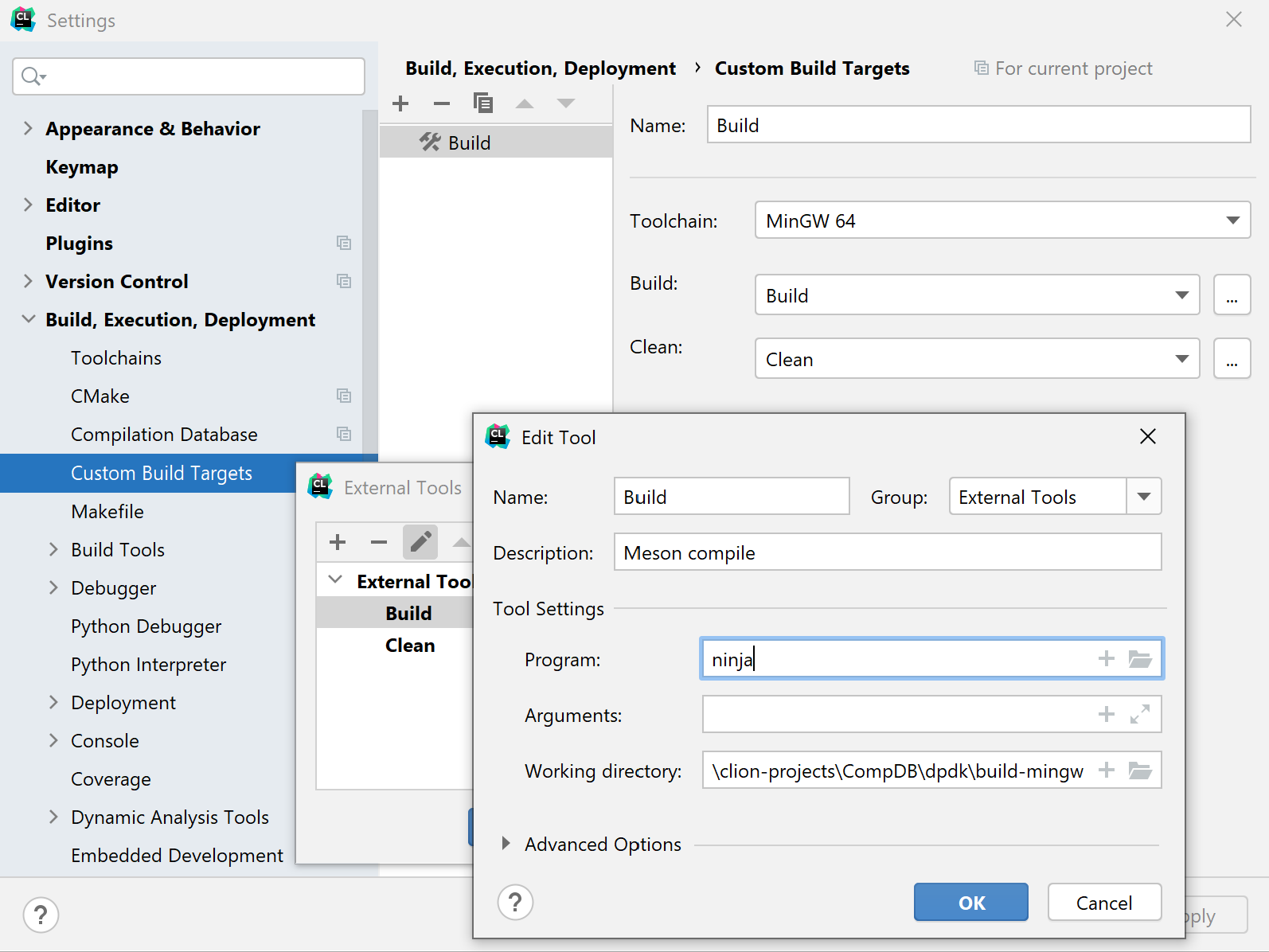Select Custom Build Targets settings page
This screenshot has width=1269, height=952.
(162, 473)
